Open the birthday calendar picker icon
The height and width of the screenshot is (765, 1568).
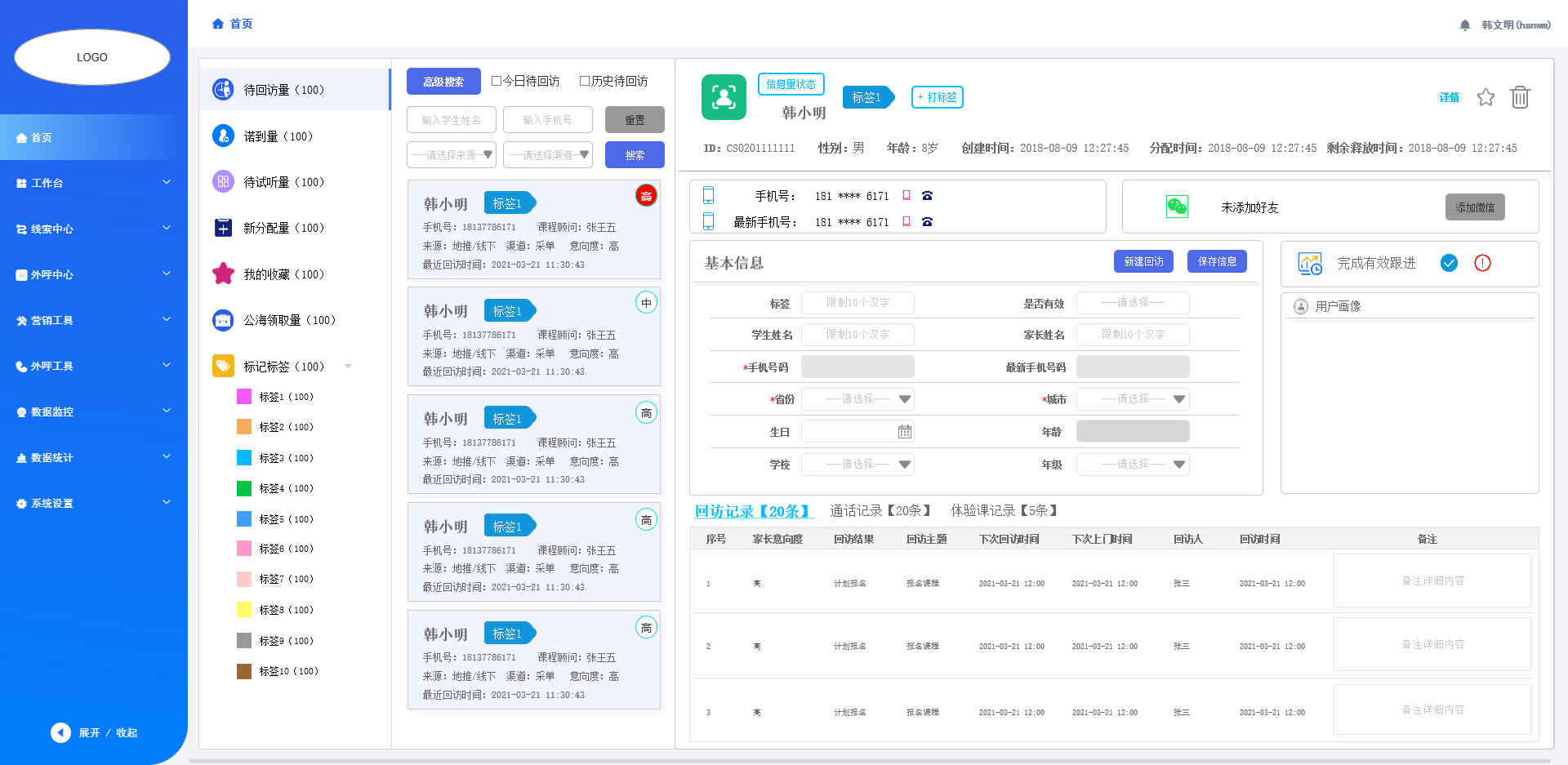coord(904,431)
